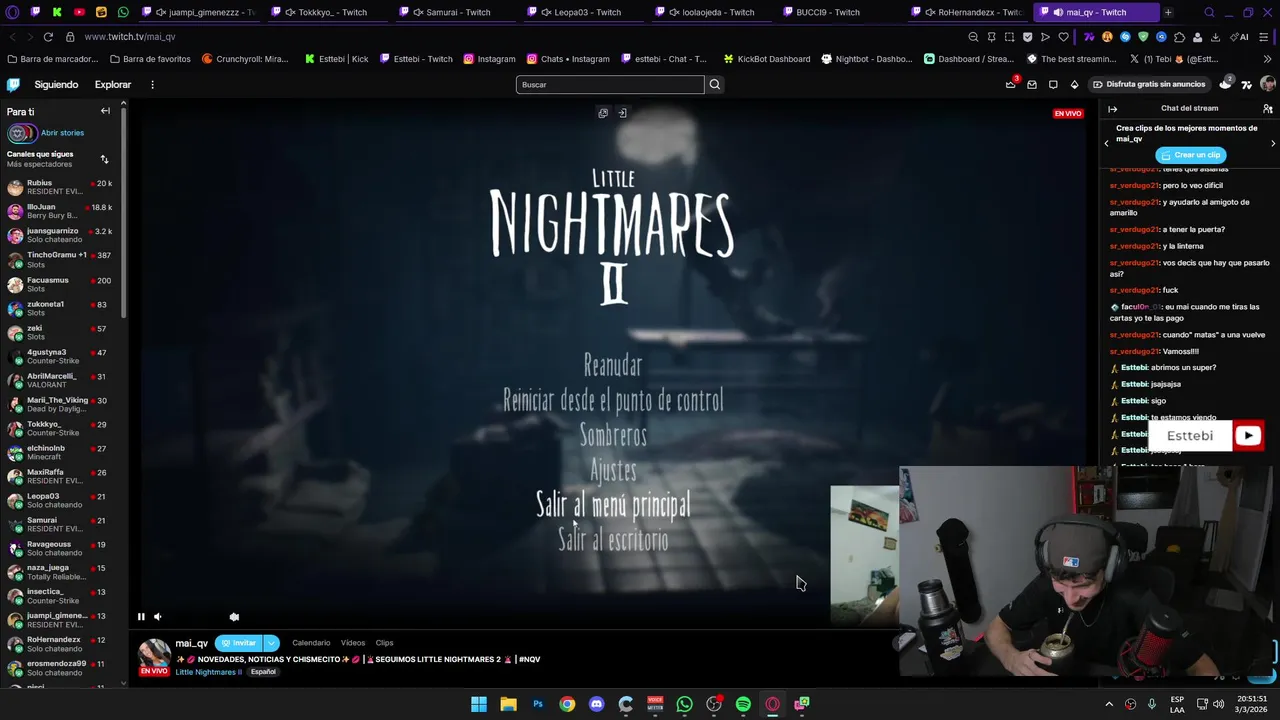Open Spotify from taskbar
This screenshot has height=720, width=1280.
pos(743,704)
